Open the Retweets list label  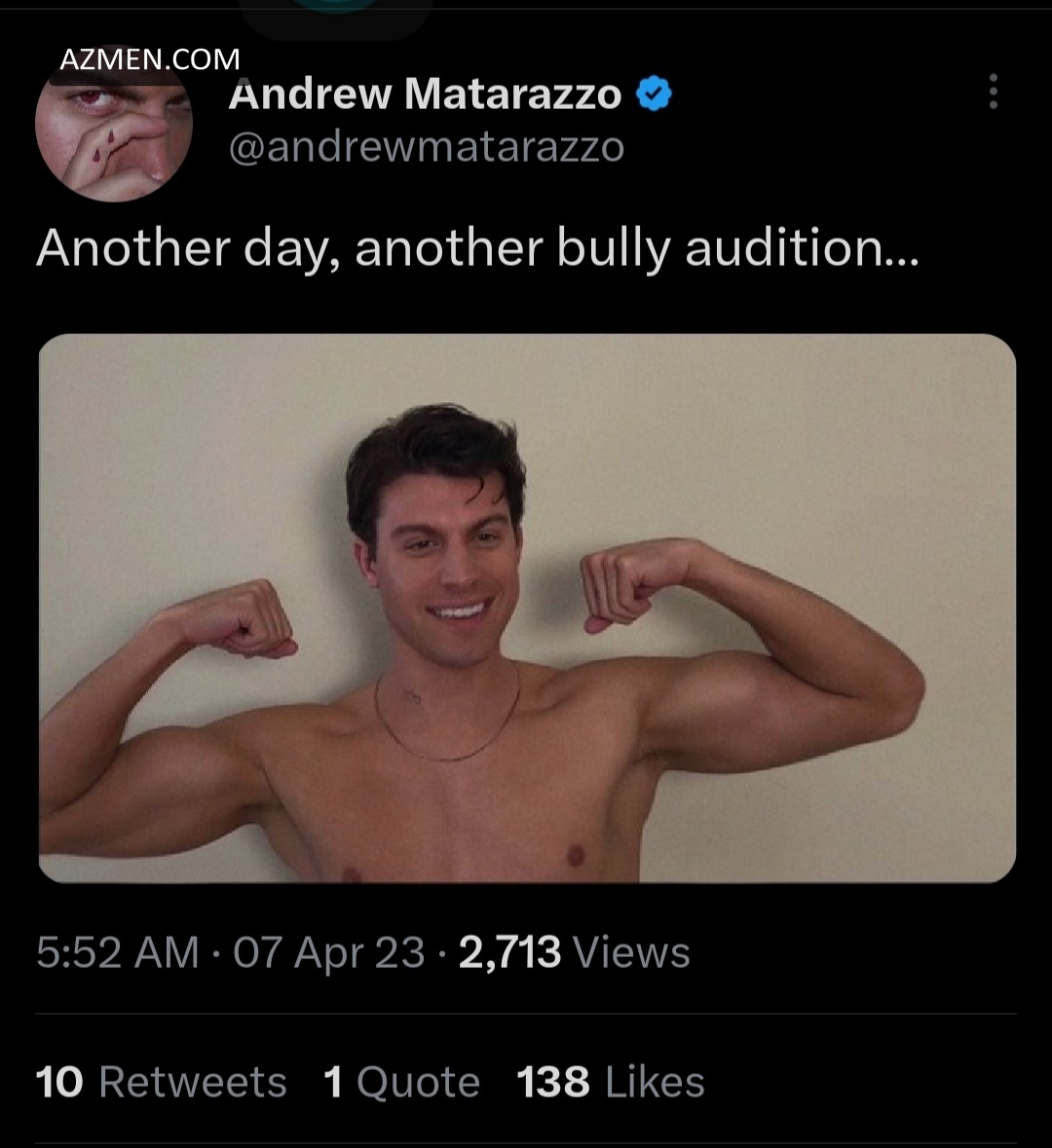pos(193,1083)
